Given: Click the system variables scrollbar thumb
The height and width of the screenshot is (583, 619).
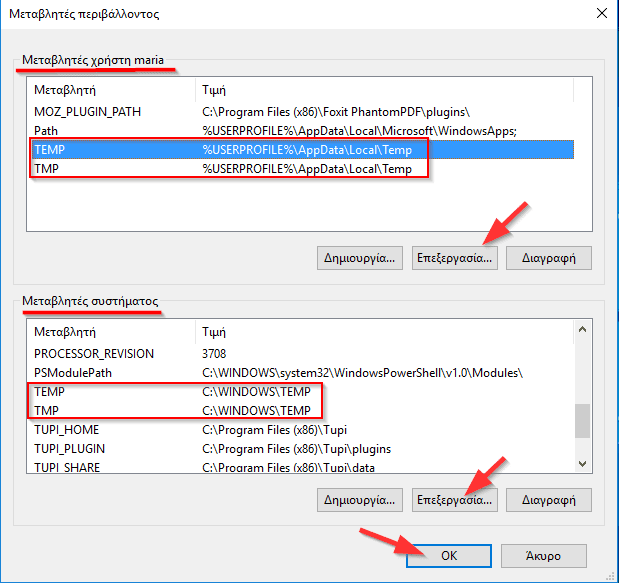Looking at the screenshot, I should click(x=582, y=421).
